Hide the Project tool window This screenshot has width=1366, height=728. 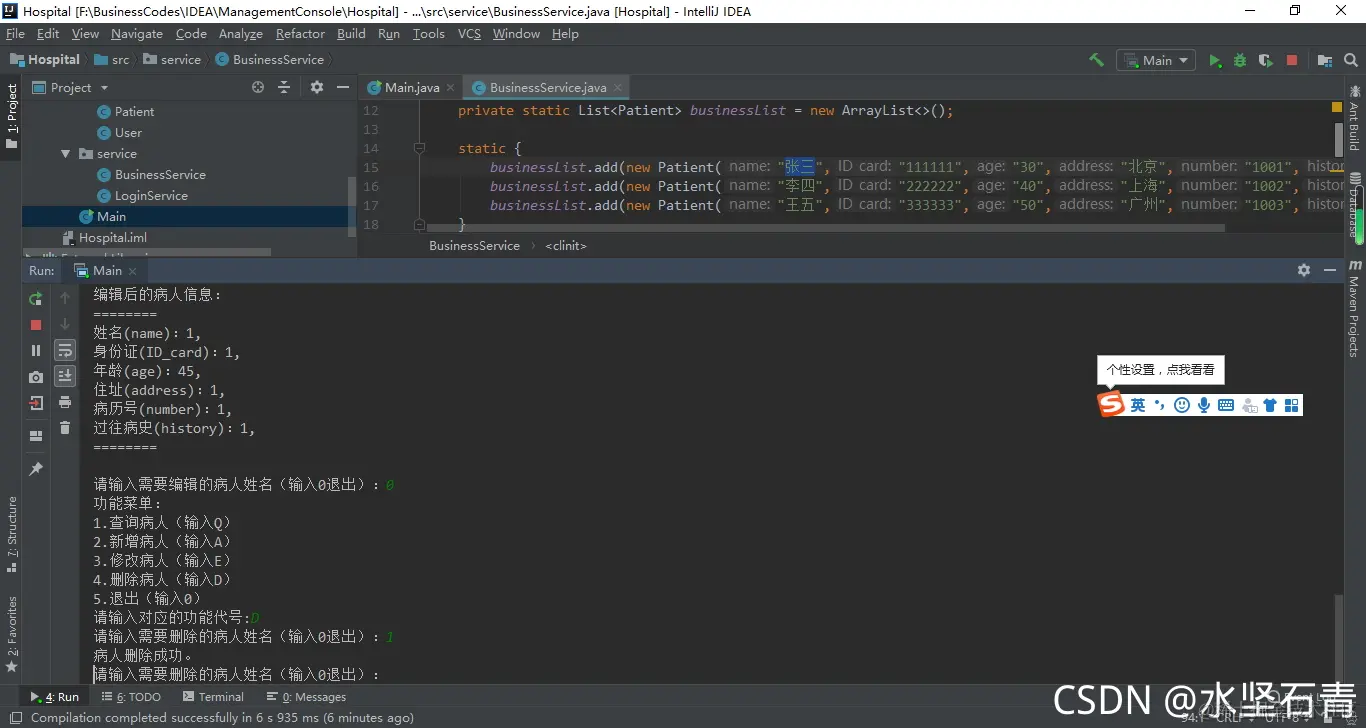[x=342, y=88]
